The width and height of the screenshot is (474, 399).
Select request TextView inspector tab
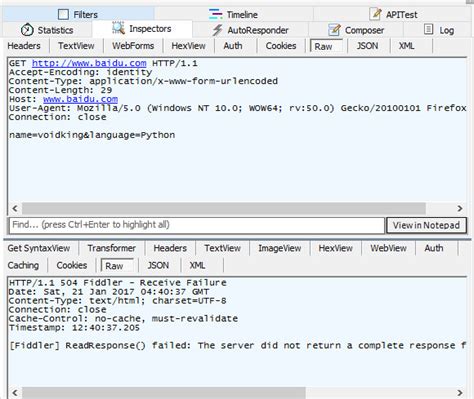[x=76, y=46]
